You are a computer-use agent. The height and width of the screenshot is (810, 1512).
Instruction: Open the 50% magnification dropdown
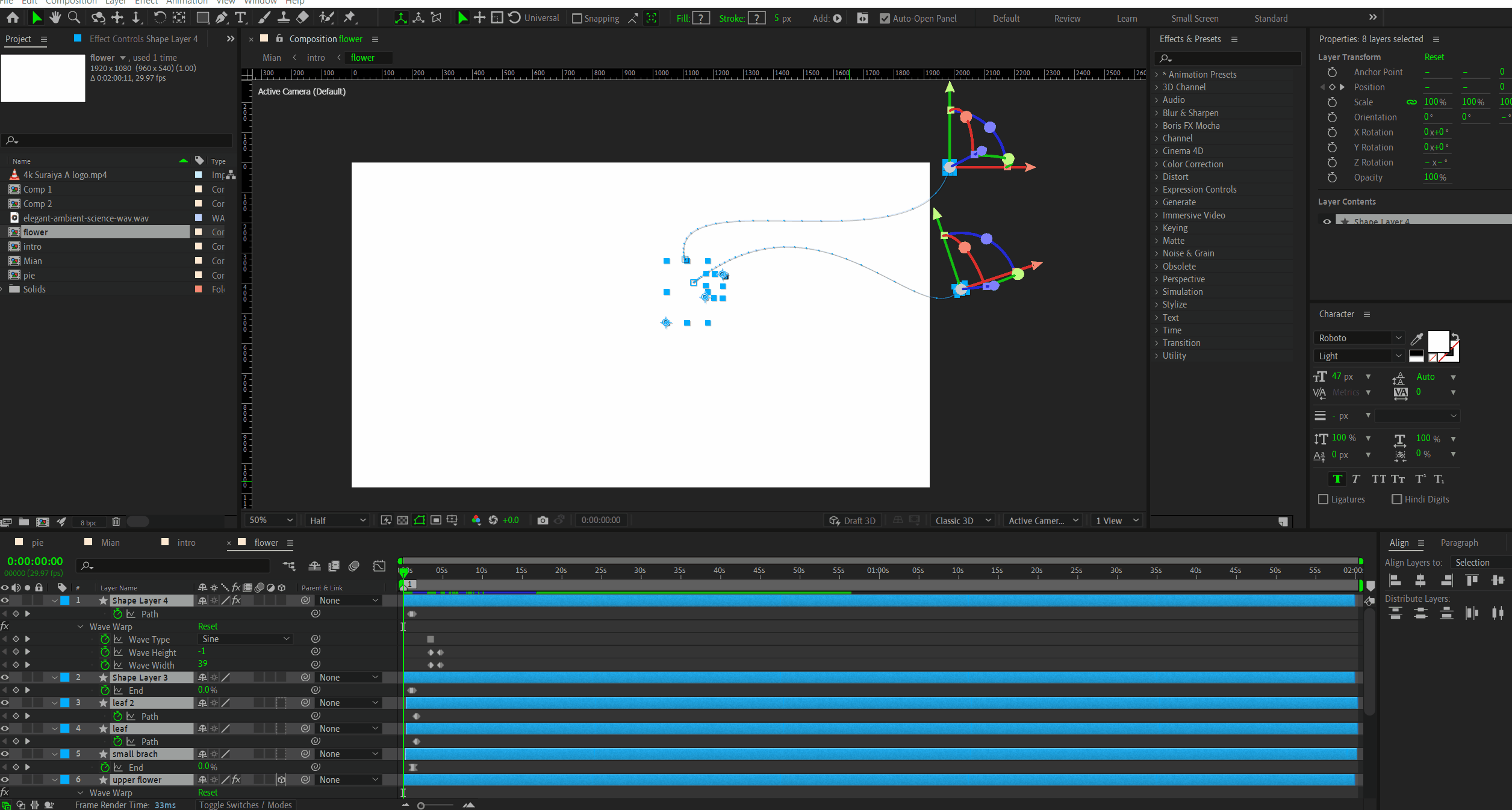[271, 520]
